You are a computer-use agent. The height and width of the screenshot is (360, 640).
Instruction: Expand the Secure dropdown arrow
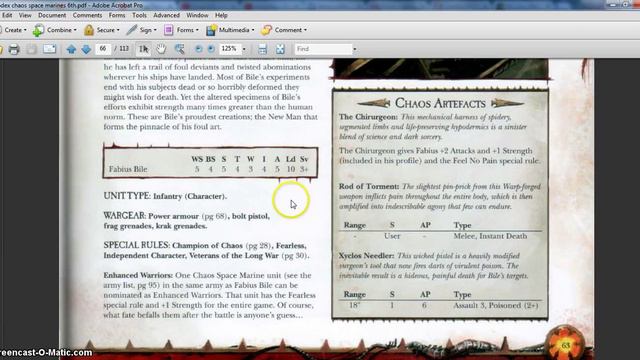tap(118, 30)
